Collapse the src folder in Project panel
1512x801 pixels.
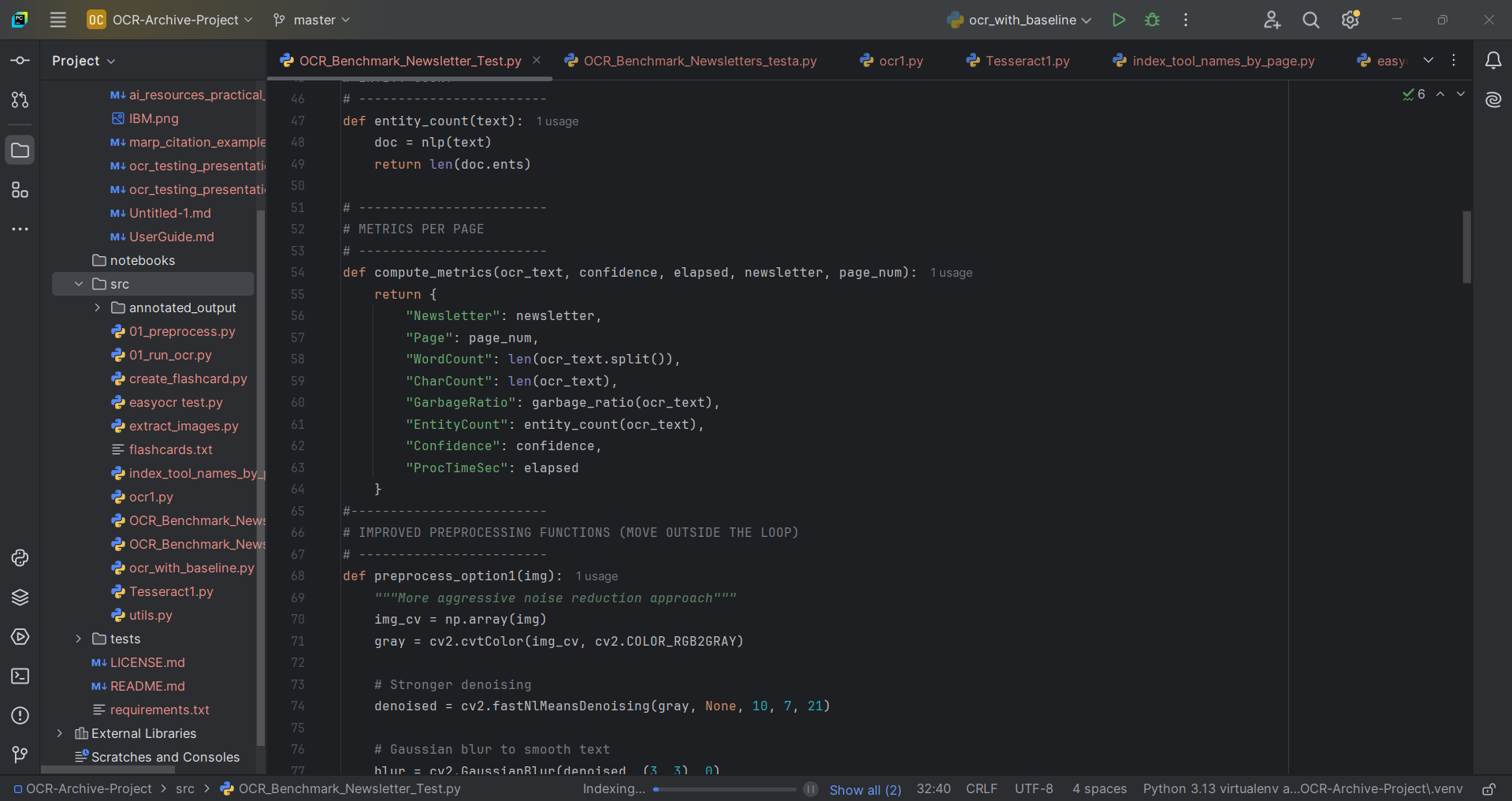(x=78, y=284)
